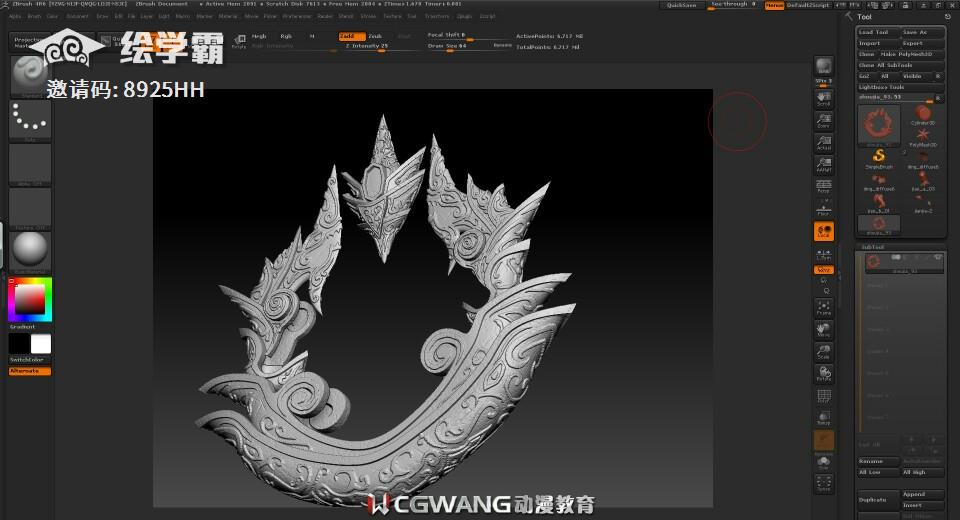960x520 pixels.
Task: Click the R button next to Visible
Action: point(937,76)
